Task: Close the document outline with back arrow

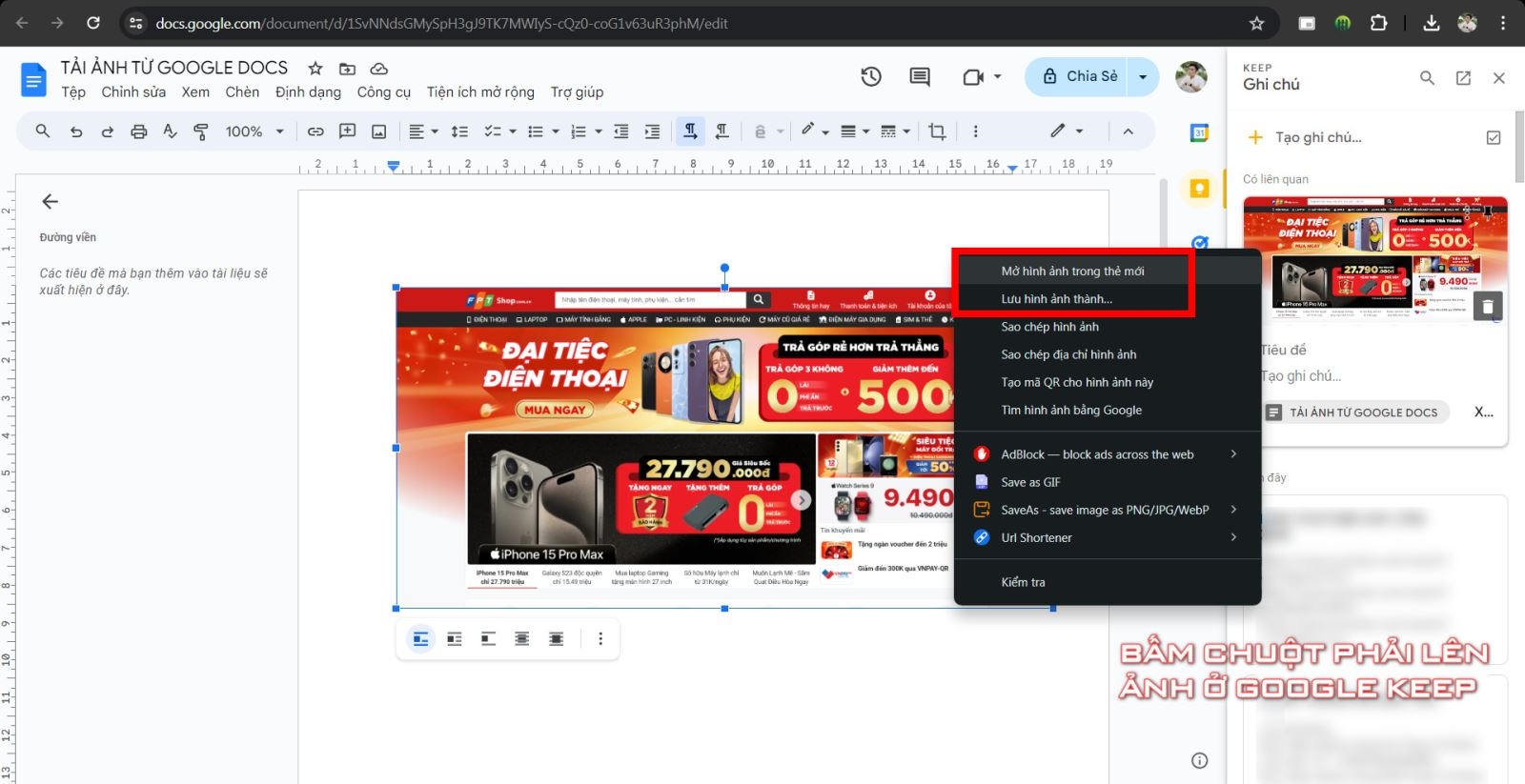Action: point(51,201)
